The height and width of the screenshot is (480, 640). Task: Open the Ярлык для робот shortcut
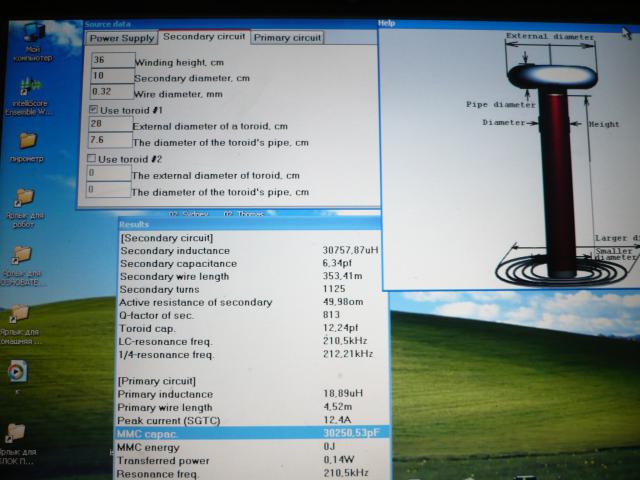pos(25,198)
